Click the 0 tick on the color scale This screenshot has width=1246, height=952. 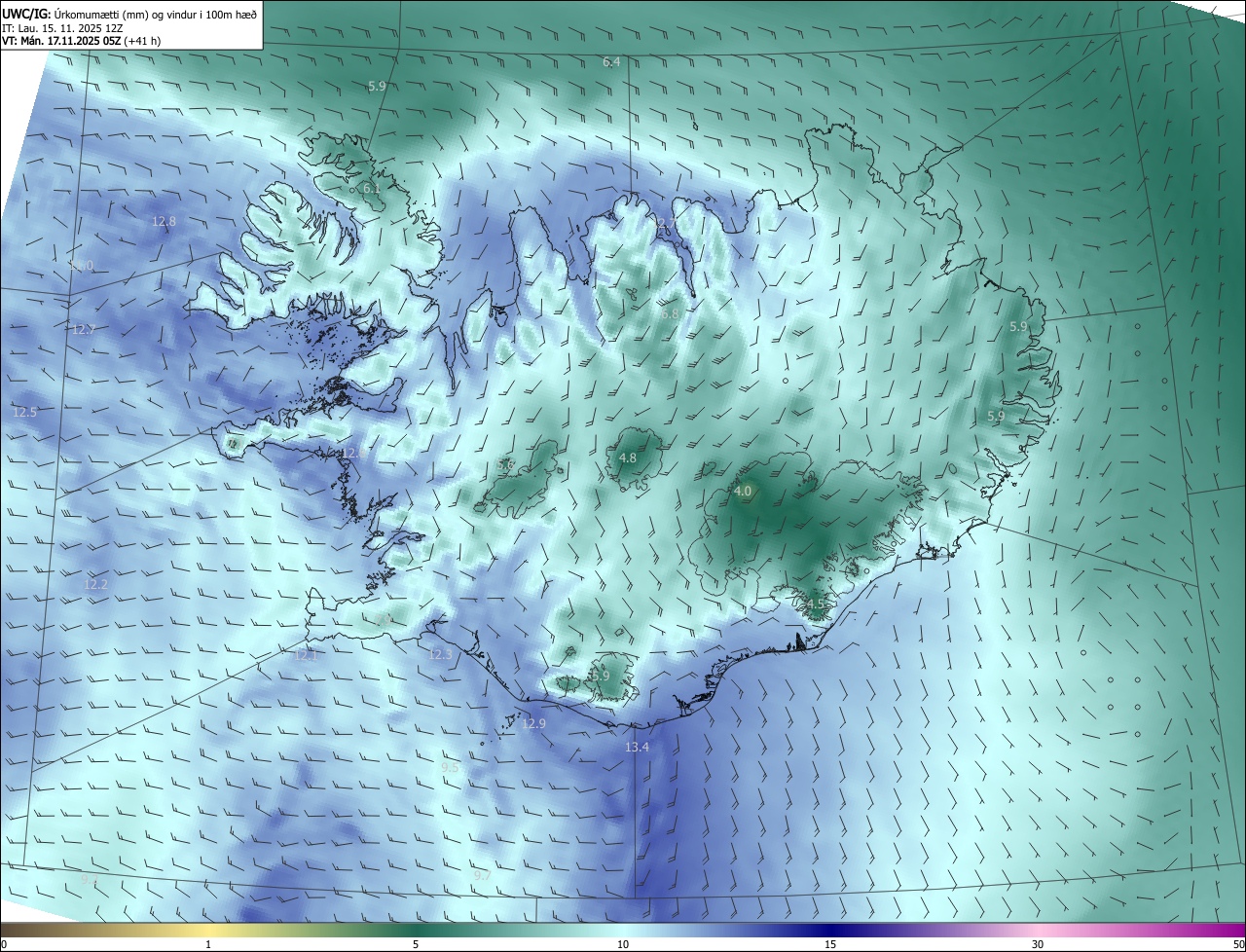(4, 944)
